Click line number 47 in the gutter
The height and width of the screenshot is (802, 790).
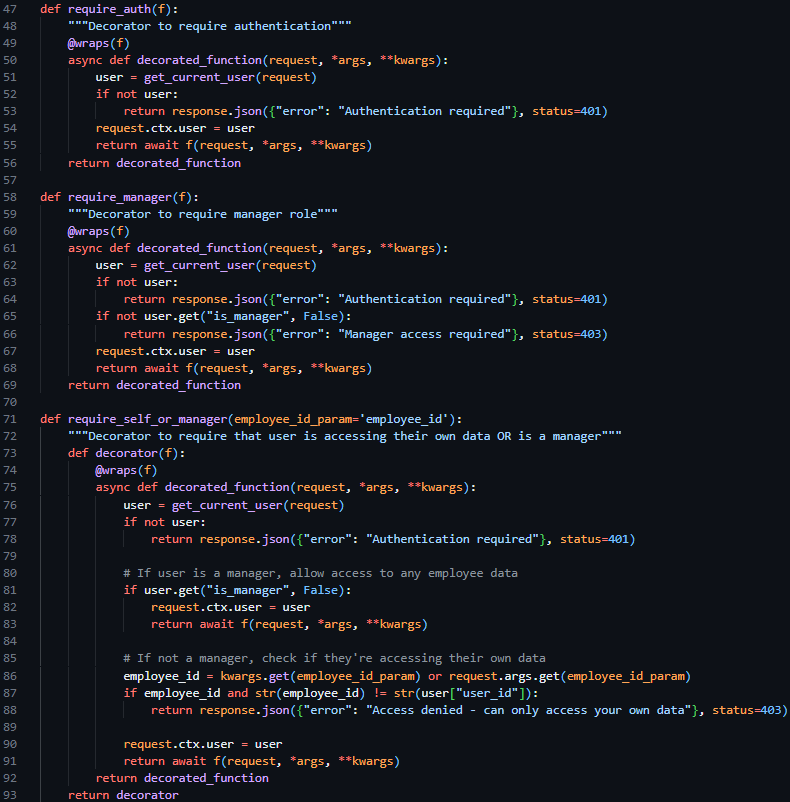[x=14, y=9]
